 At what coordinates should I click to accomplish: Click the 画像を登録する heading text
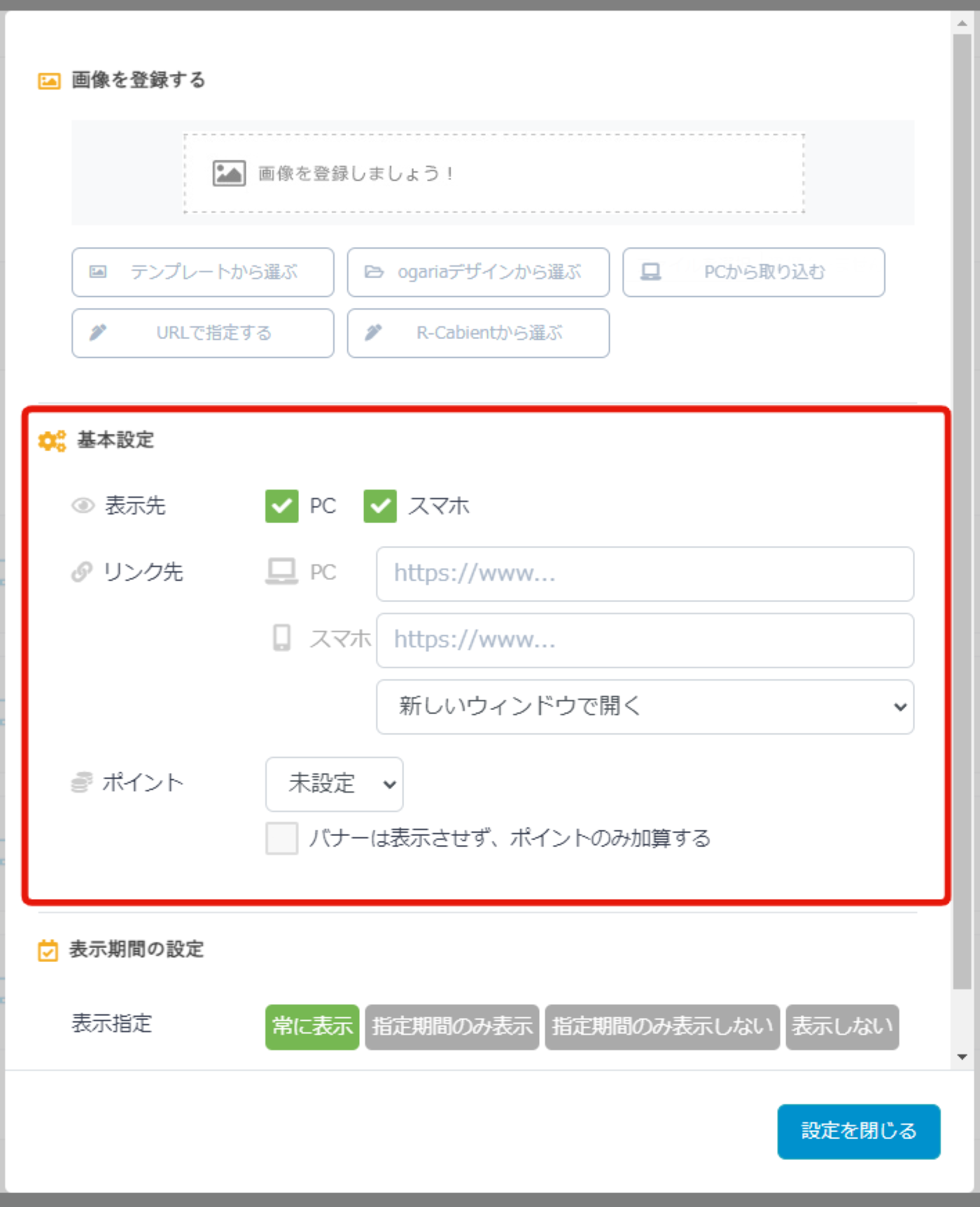point(139,81)
